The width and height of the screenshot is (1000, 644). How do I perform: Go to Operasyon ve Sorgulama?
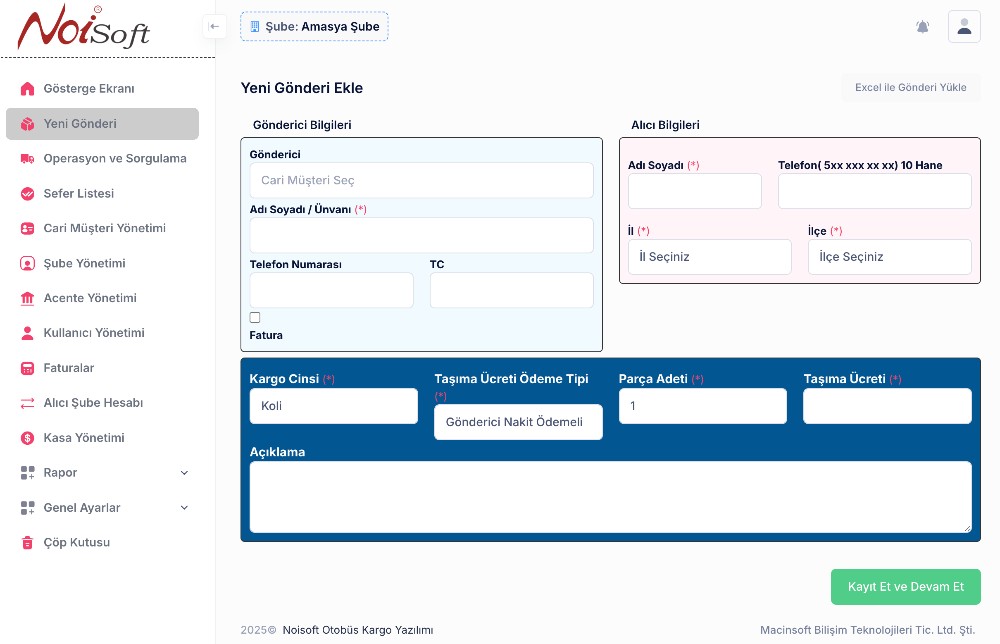point(114,159)
